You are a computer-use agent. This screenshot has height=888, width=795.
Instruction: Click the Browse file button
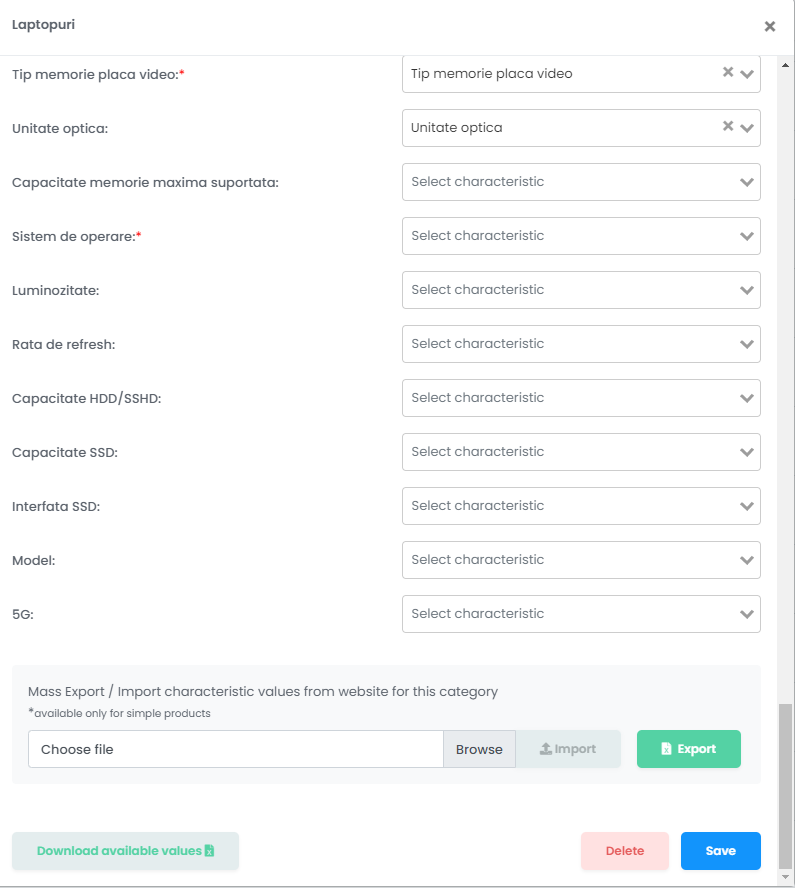(x=479, y=749)
